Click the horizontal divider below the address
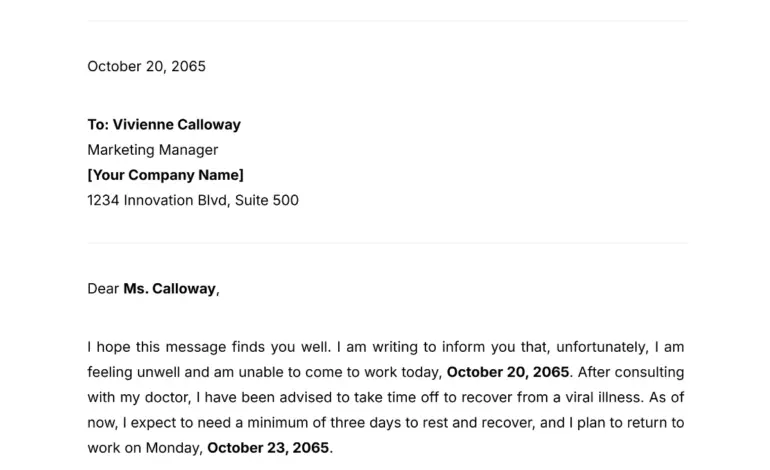 (x=387, y=243)
